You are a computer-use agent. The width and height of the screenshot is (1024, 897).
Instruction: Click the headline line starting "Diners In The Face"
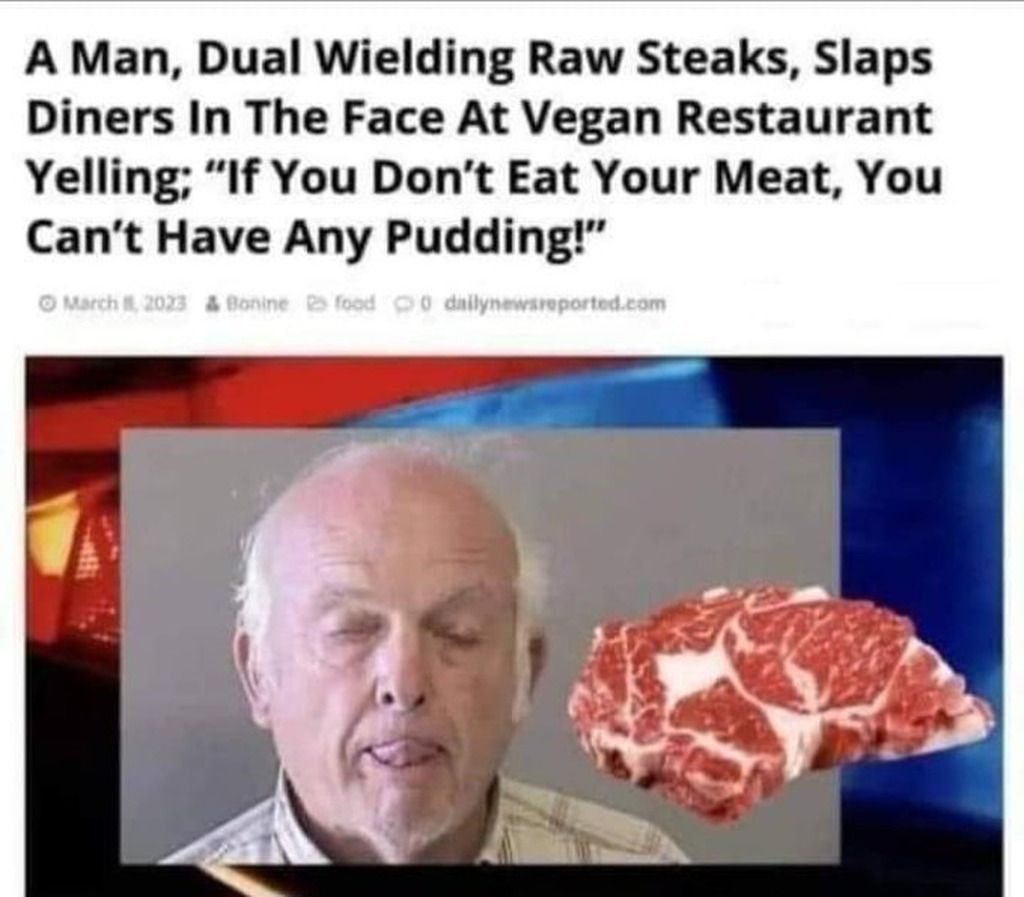(x=479, y=119)
